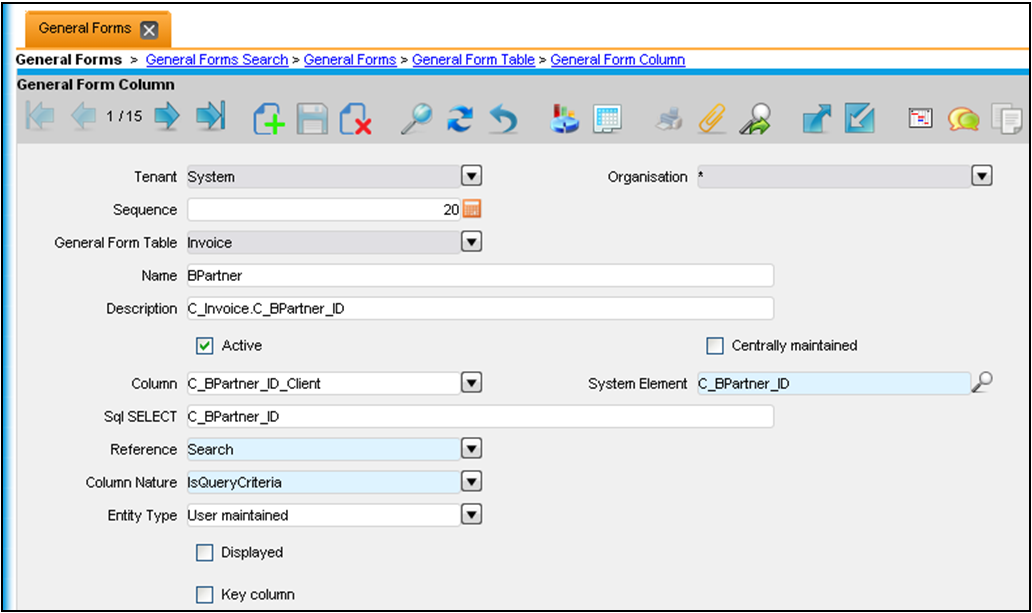Click the Name input field
Viewport: 1032px width, 613px height.
(480, 276)
